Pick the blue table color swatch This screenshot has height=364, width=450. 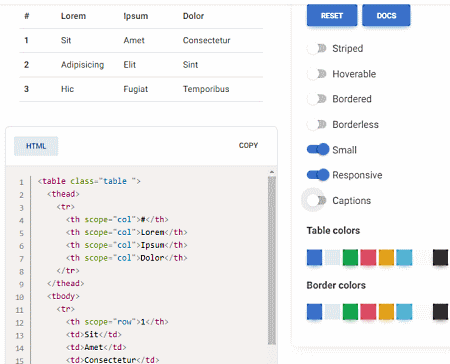pyautogui.click(x=314, y=257)
